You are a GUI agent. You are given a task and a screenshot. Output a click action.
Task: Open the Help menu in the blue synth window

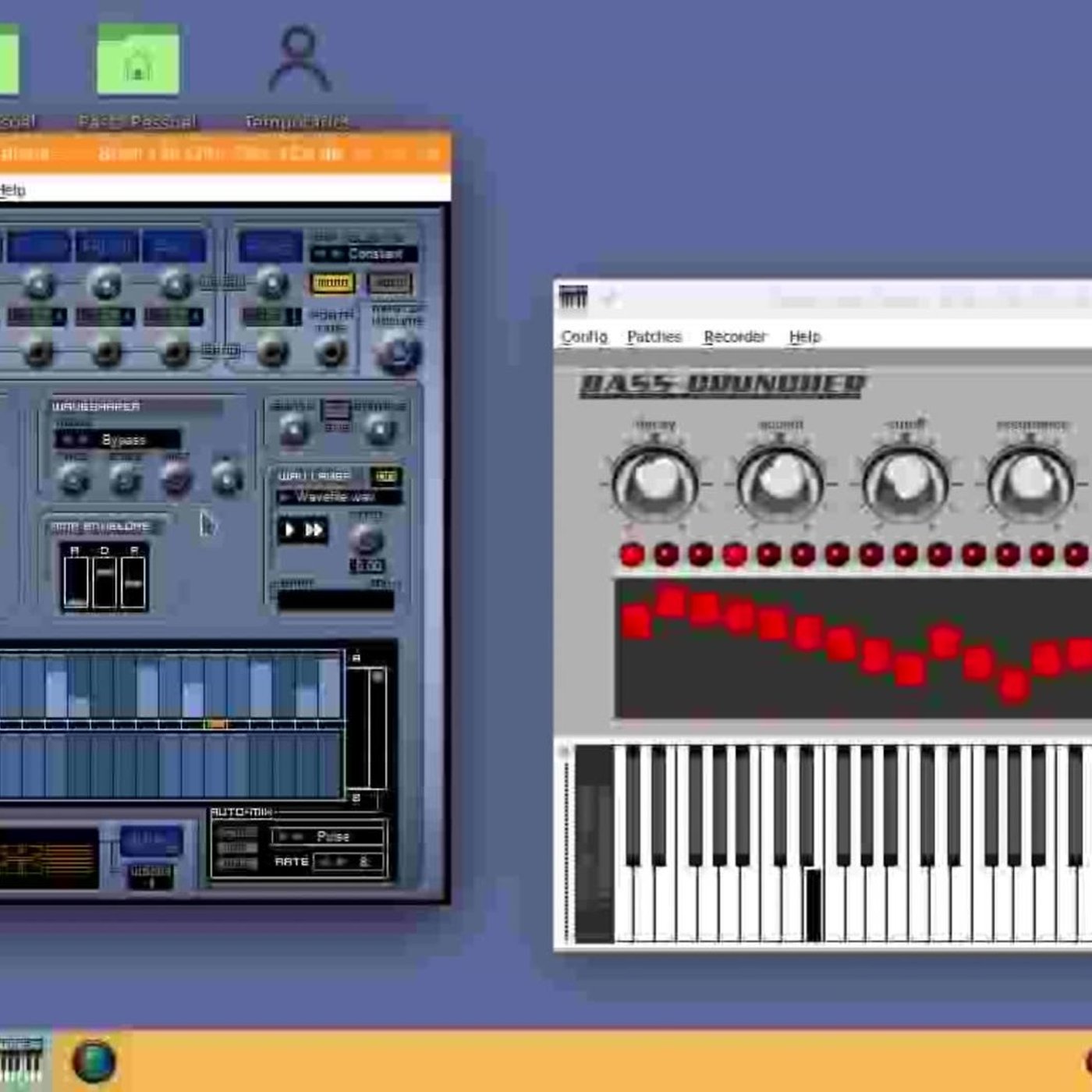click(12, 190)
